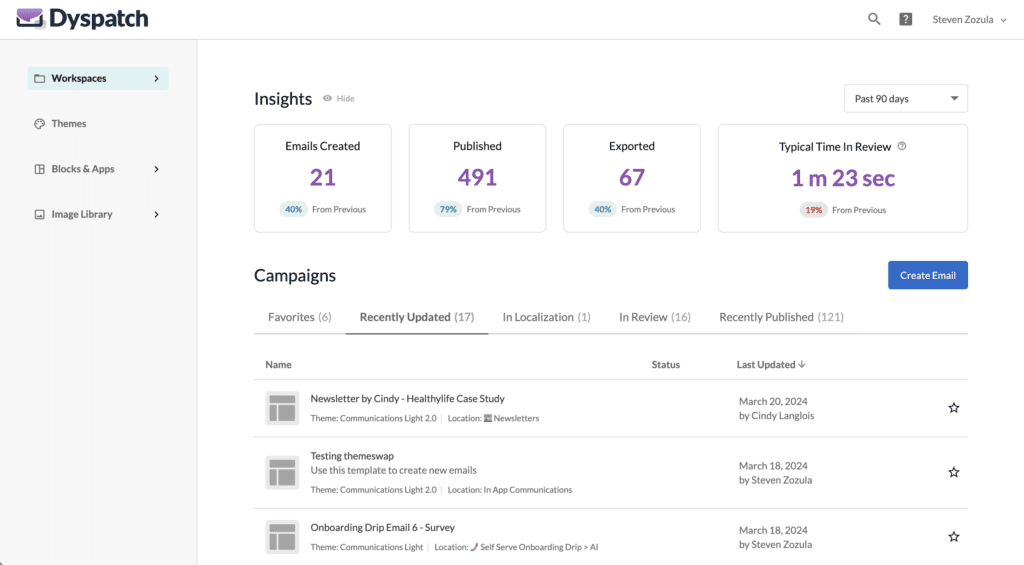
Task: Click the 1 m 23 sec value
Action: click(843, 178)
